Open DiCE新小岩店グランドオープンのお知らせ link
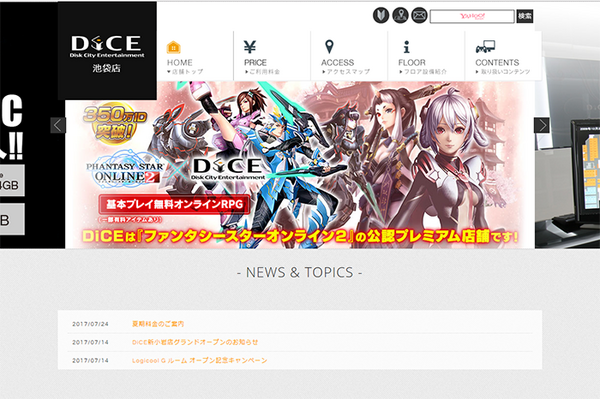The image size is (600, 399). tap(195, 342)
